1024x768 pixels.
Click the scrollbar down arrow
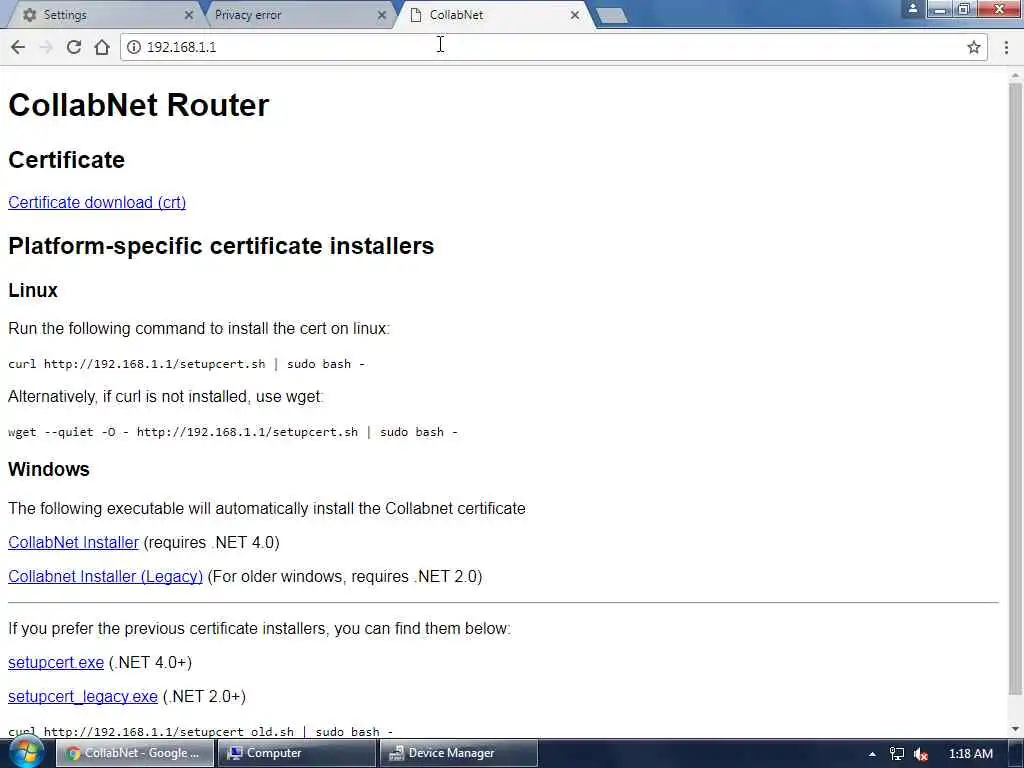(1015, 729)
